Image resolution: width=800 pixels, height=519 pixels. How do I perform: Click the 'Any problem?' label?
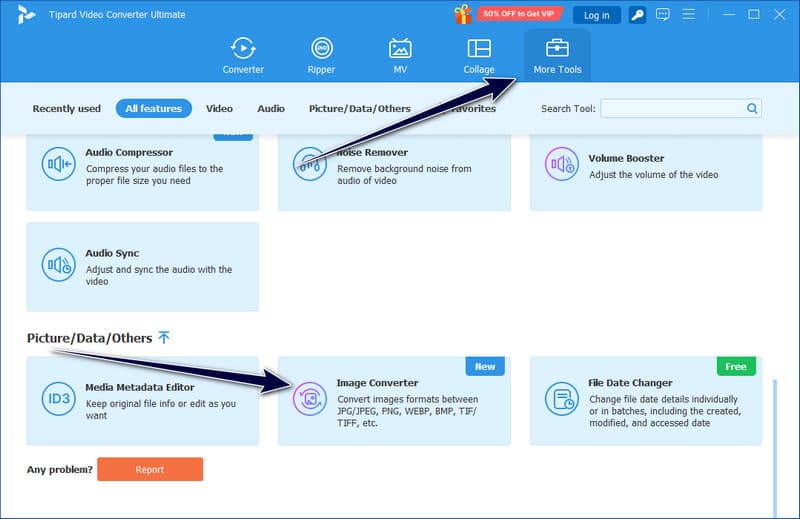click(60, 469)
